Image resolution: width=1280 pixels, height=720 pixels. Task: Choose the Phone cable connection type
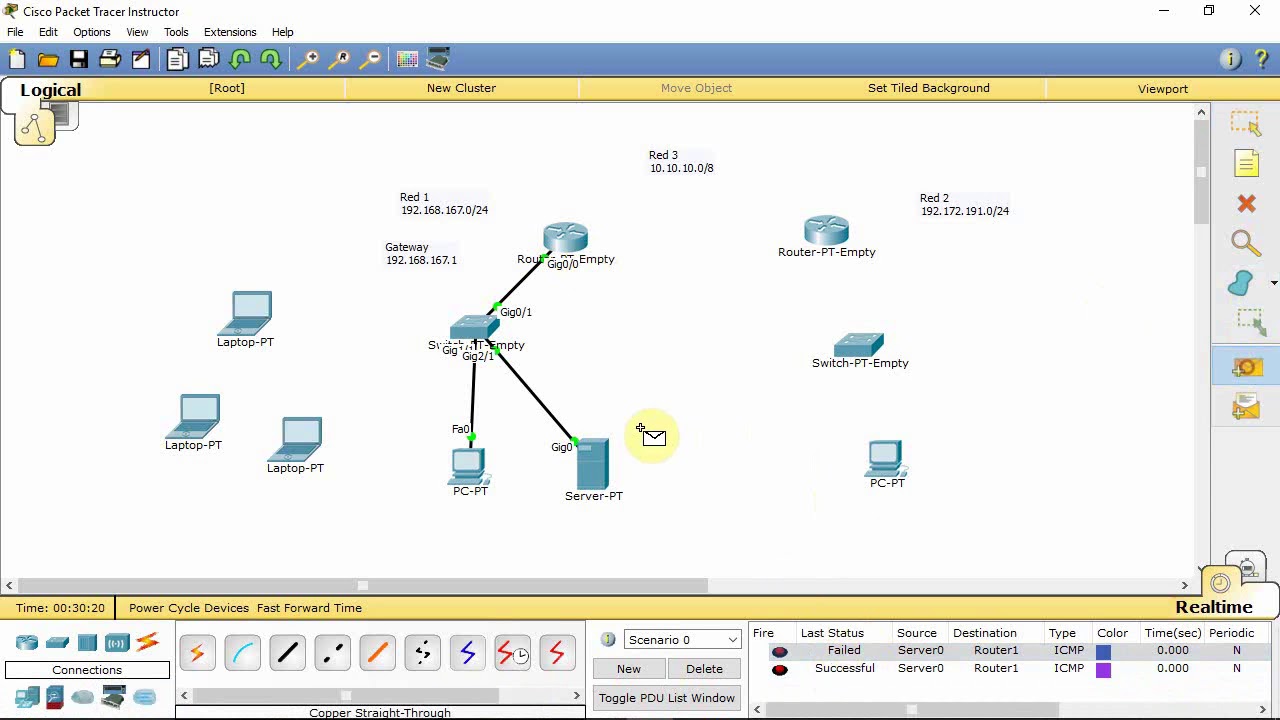[x=422, y=654]
